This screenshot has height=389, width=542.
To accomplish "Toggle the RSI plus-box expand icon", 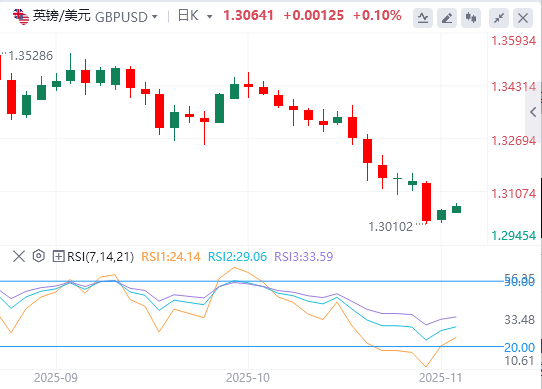I will click(x=58, y=257).
